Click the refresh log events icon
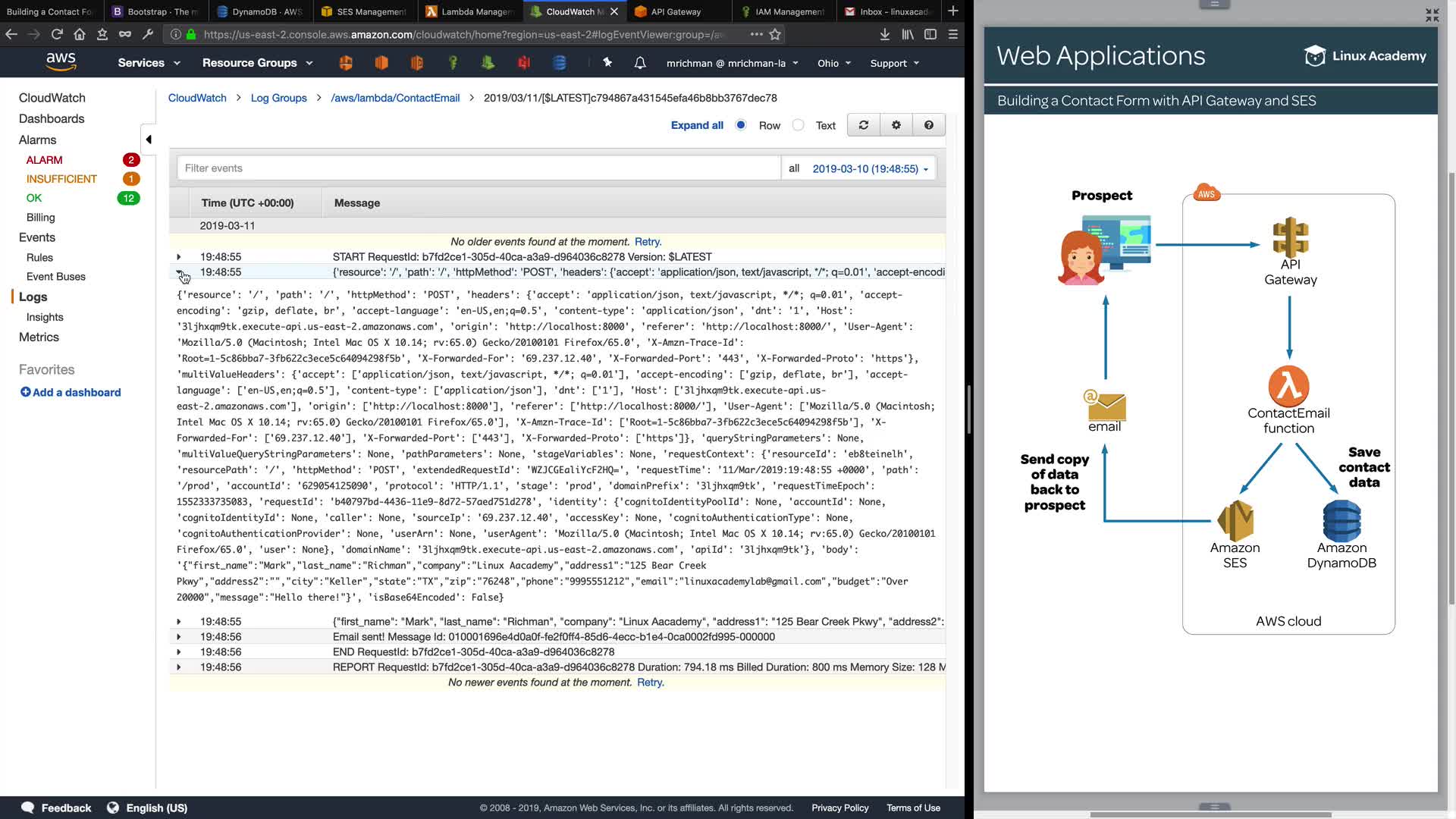This screenshot has width=1456, height=819. click(x=863, y=125)
